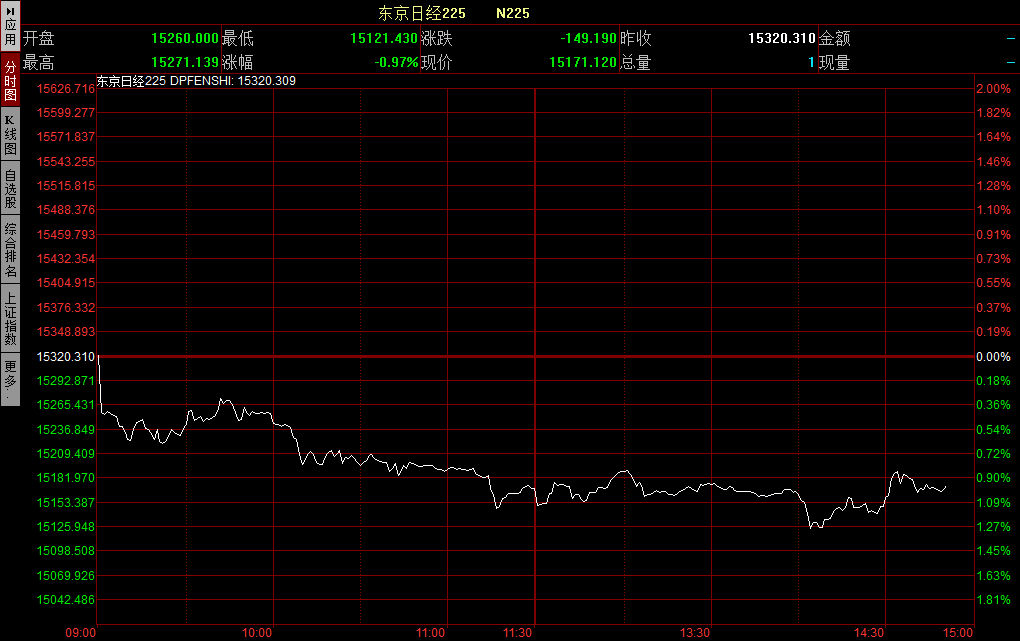Click the 15:00 closing time label
1020x641 pixels.
[957, 632]
